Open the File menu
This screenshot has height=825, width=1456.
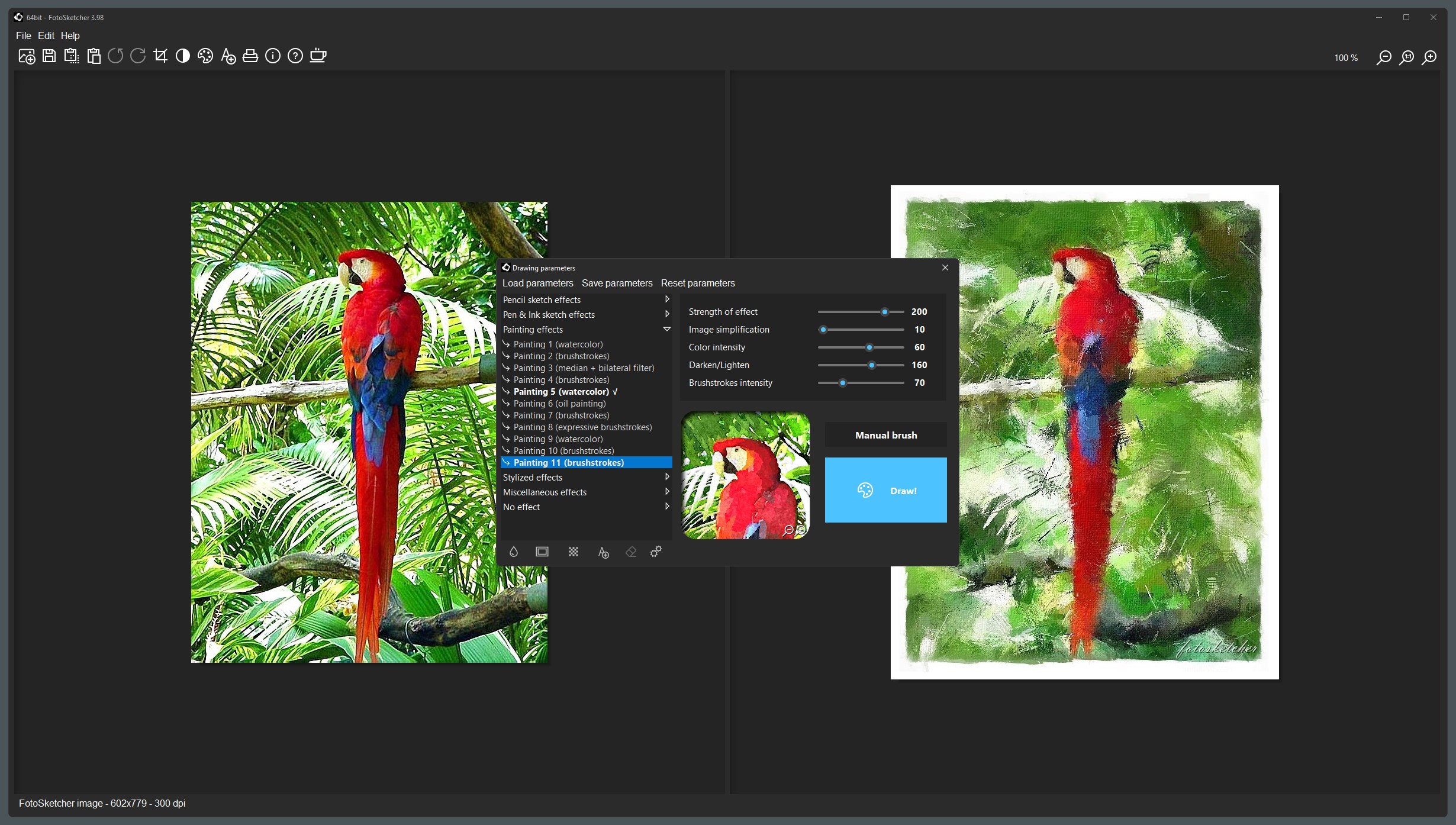[x=23, y=36]
